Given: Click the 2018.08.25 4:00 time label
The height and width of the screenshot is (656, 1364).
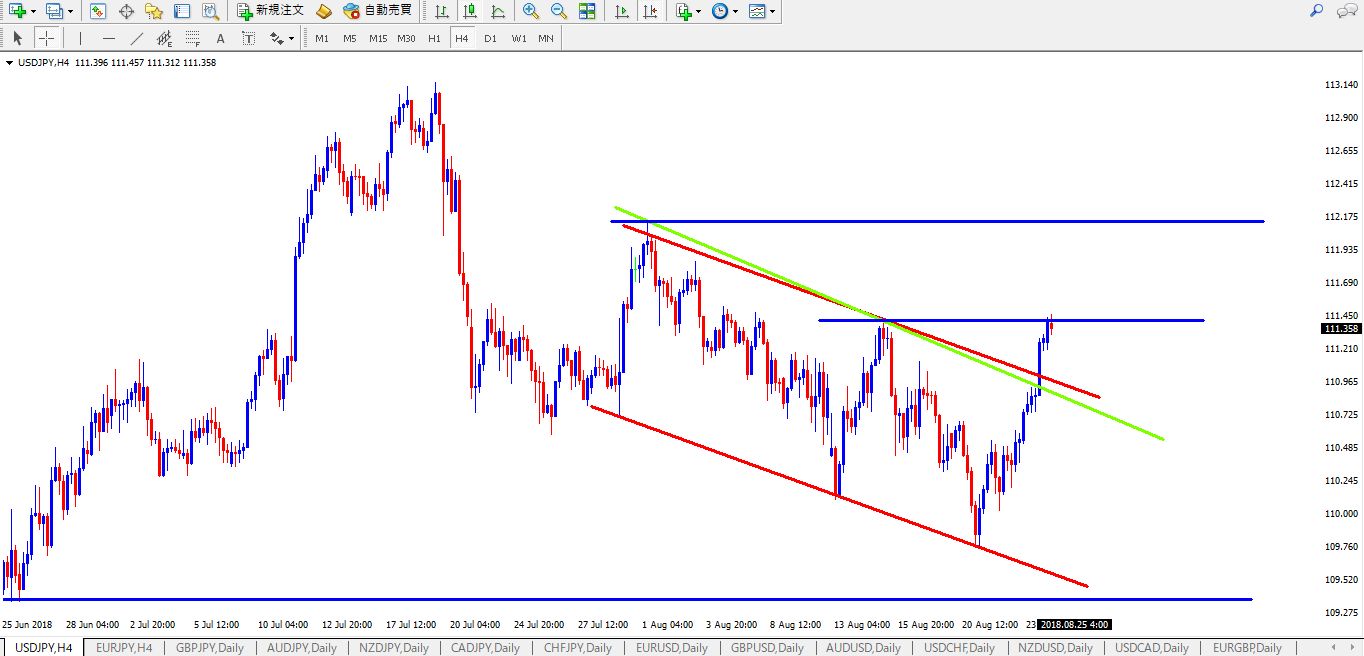Looking at the screenshot, I should pyautogui.click(x=1075, y=623).
